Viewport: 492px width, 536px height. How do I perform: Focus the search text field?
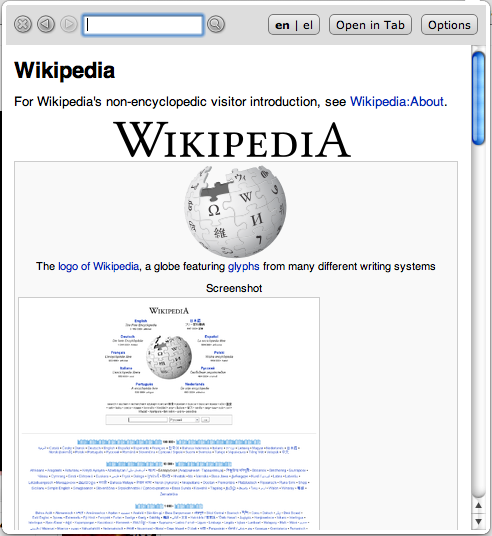point(143,25)
